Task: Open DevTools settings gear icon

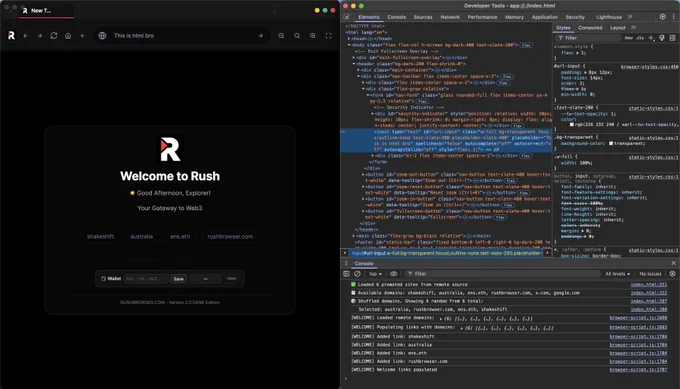Action: [663, 16]
